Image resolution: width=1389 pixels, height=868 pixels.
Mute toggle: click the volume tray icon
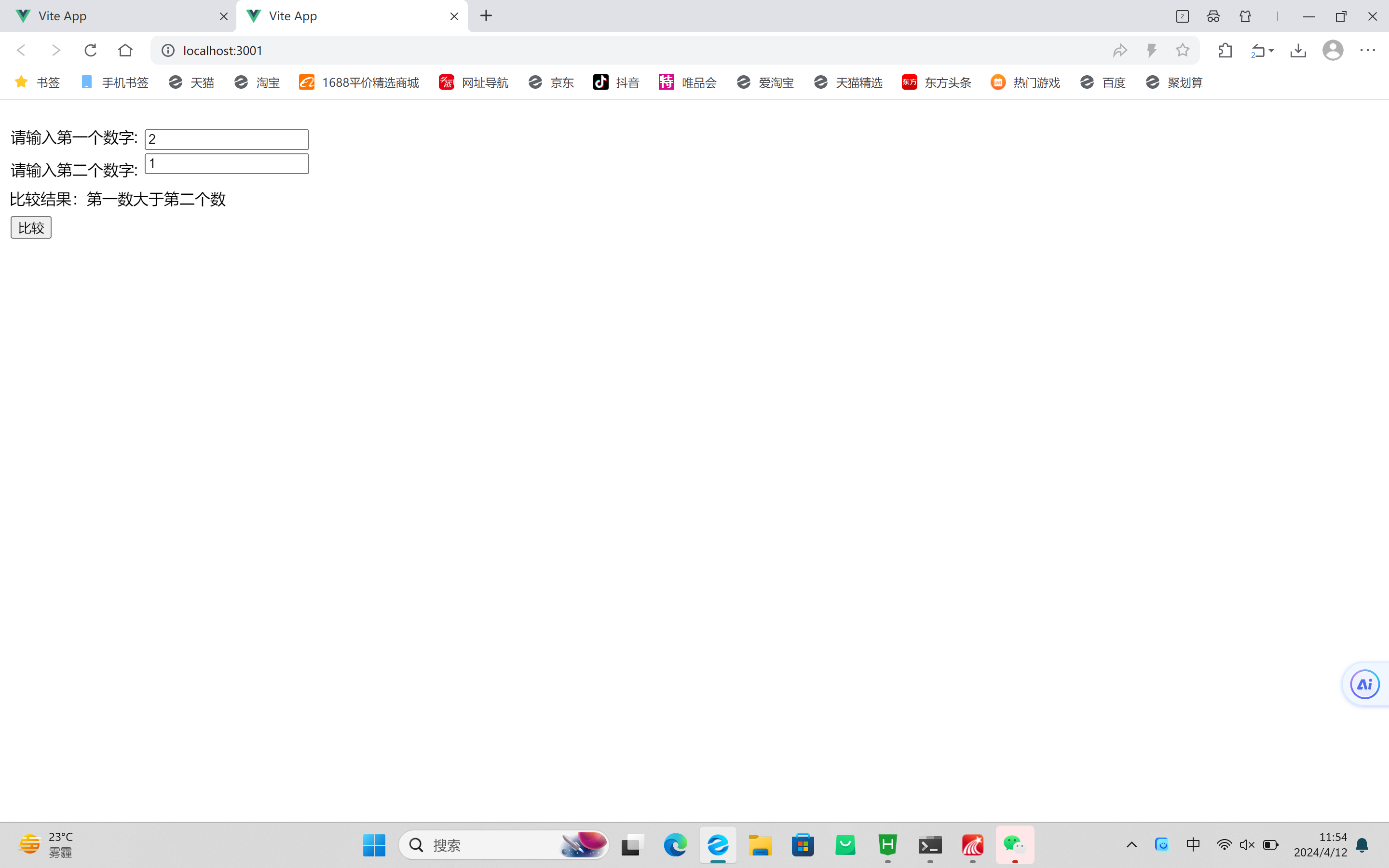click(x=1247, y=844)
